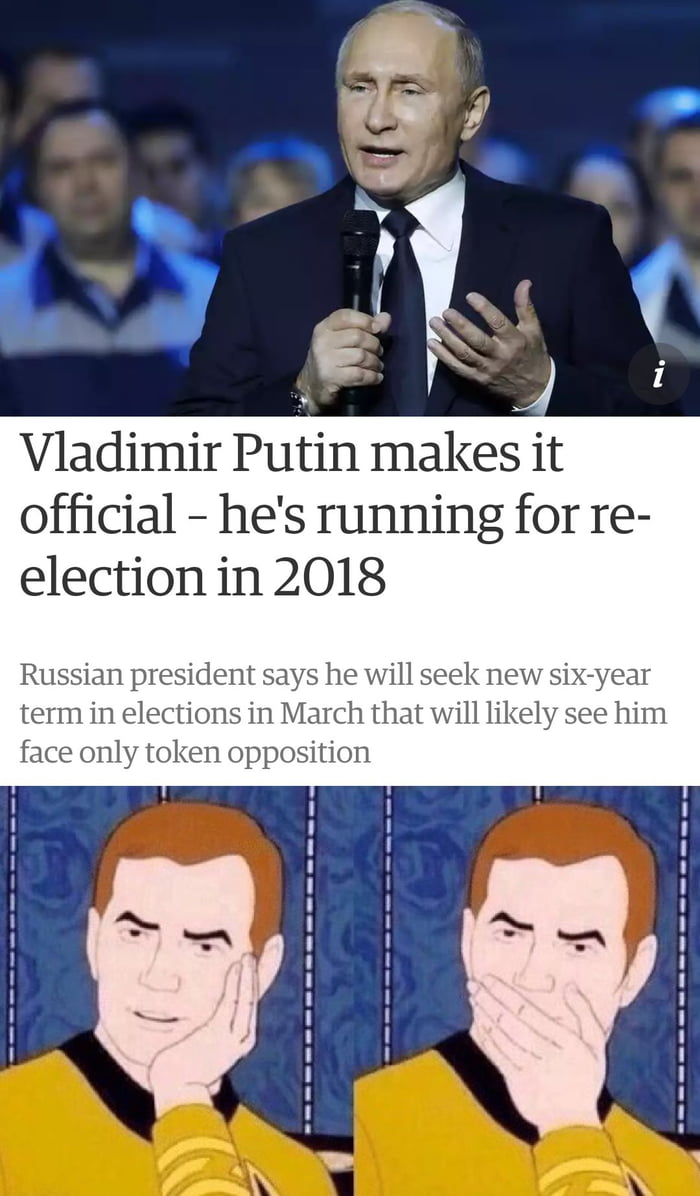
Task: Click right cartoon panel with hand covering mouth
Action: coord(528,991)
